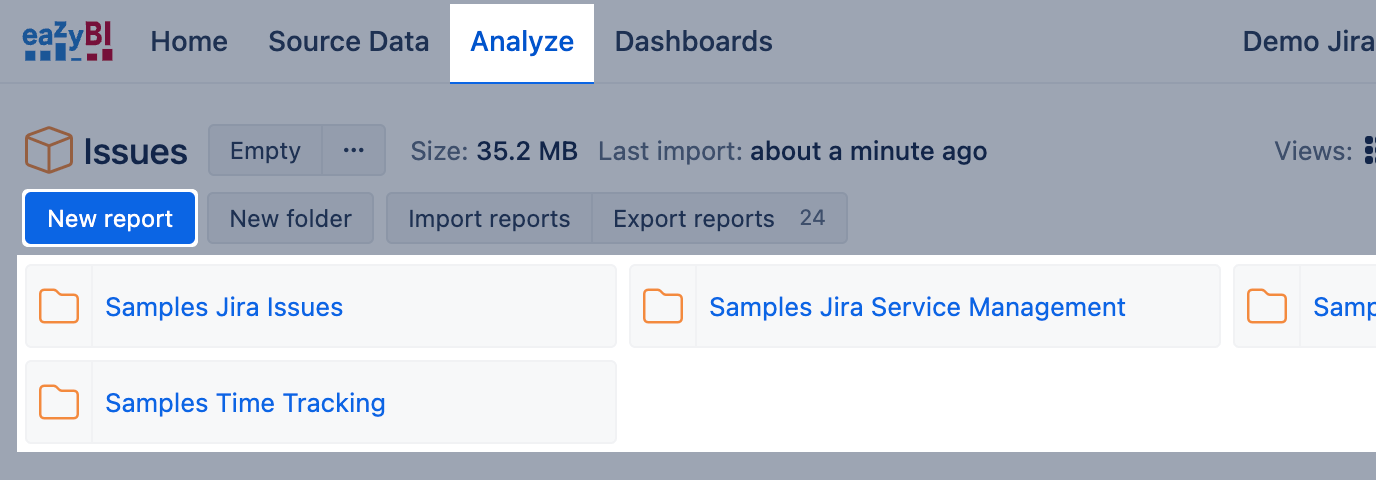Viewport: 1376px width, 480px height.
Task: Select the grid view icon beside Views
Action: click(1369, 151)
